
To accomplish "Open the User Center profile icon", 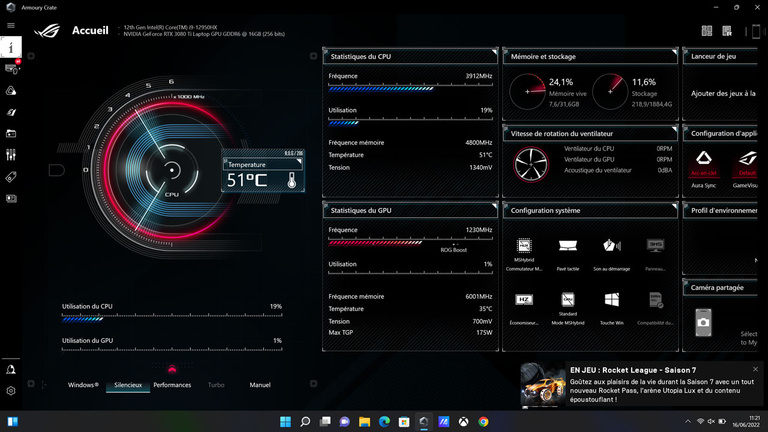I will [x=11, y=370].
